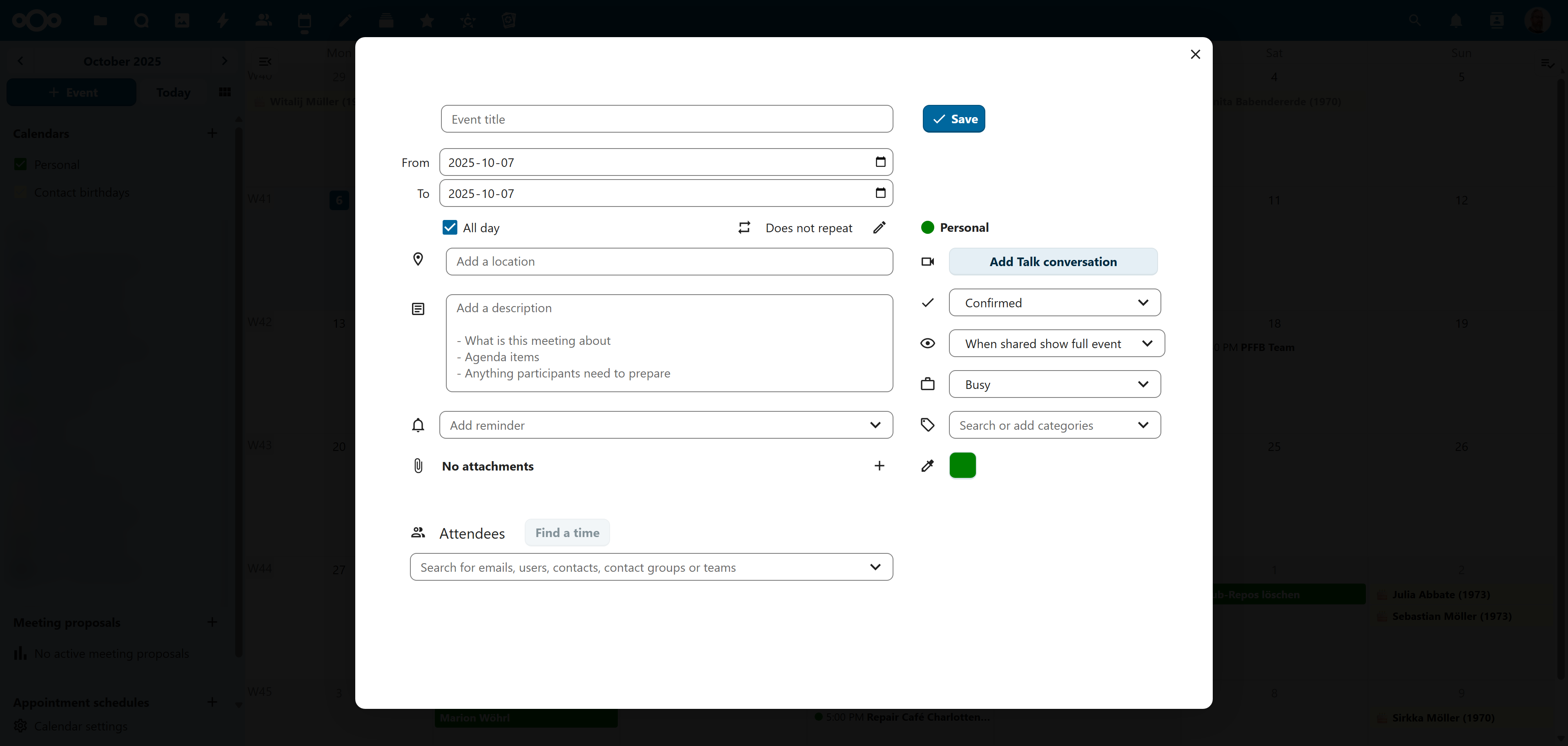Open the Add reminder dropdown
Image resolution: width=1568 pixels, height=746 pixels.
pyautogui.click(x=666, y=425)
